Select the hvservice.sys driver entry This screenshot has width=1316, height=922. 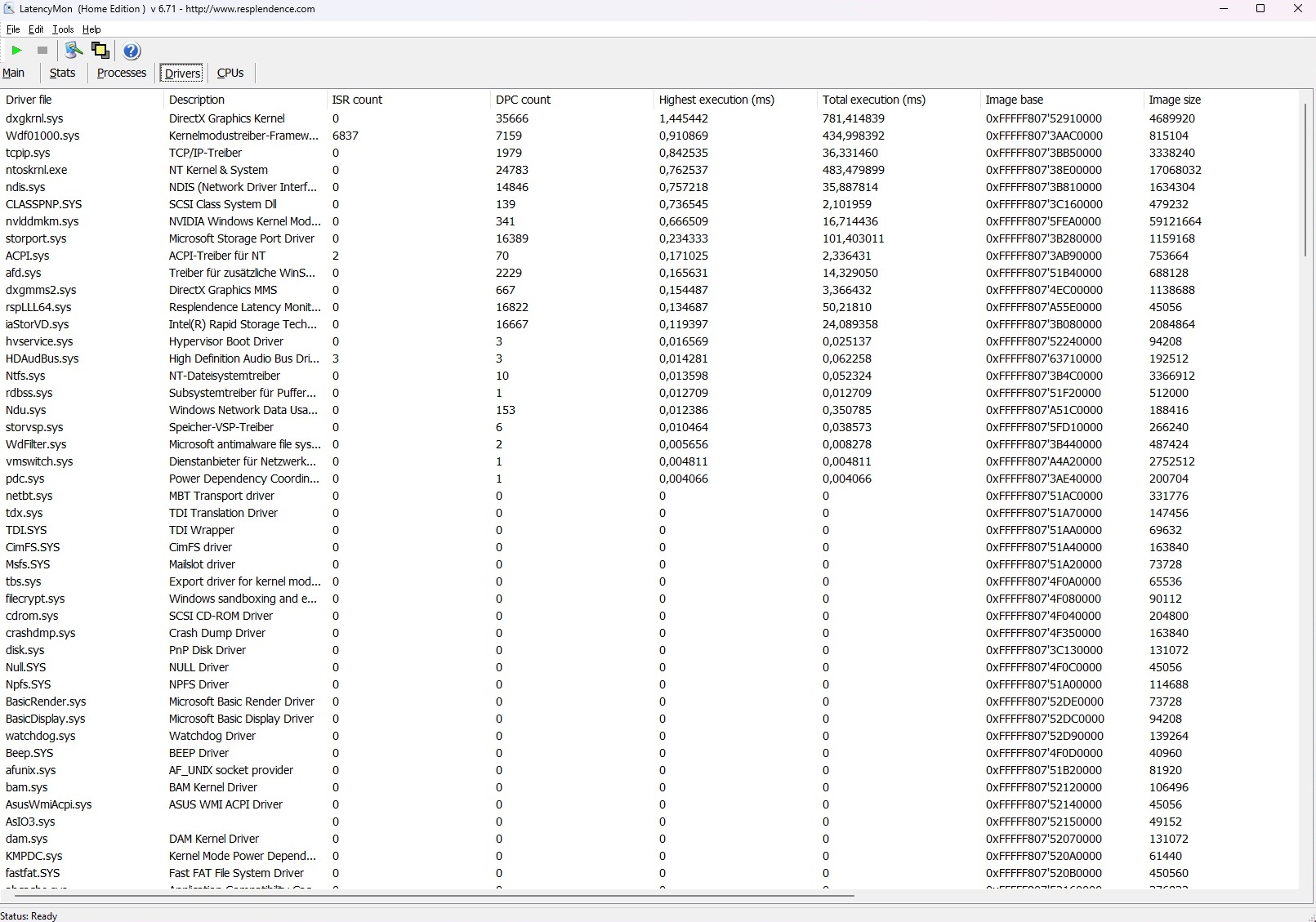(39, 341)
